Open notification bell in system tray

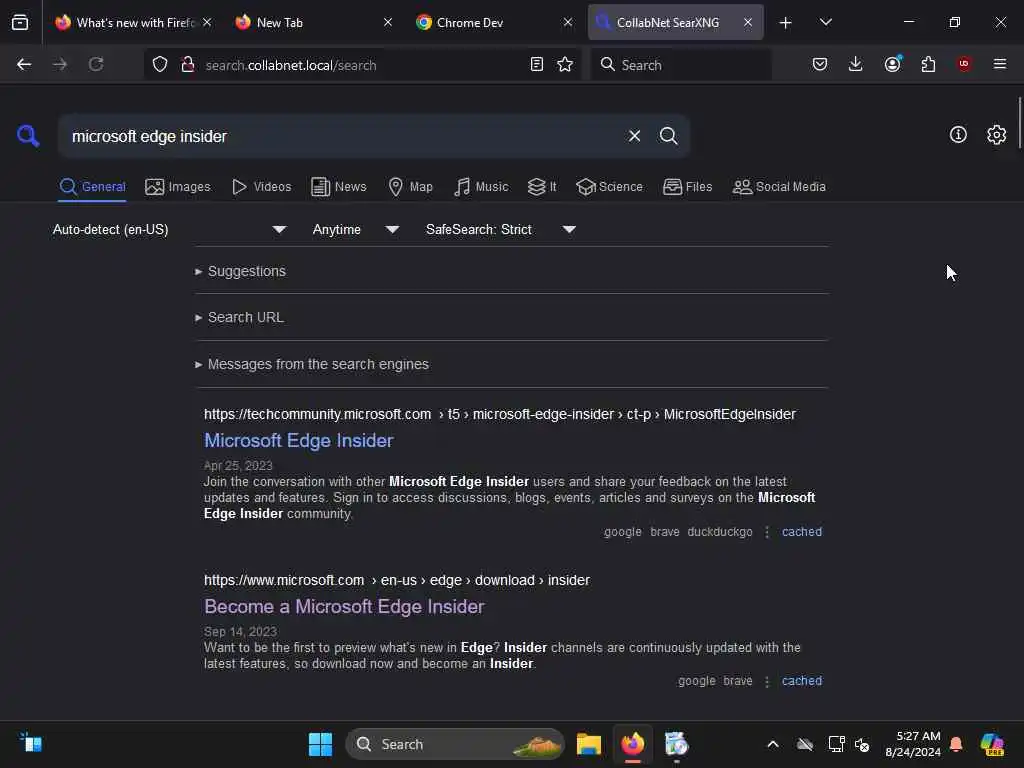pos(956,744)
